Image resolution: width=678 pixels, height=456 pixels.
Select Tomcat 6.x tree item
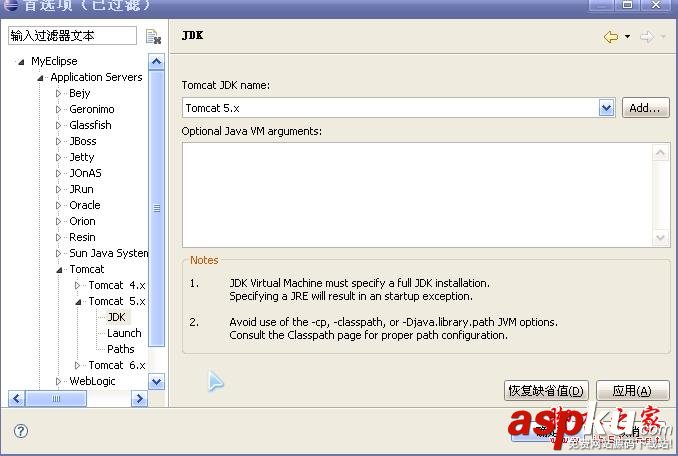(x=117, y=365)
